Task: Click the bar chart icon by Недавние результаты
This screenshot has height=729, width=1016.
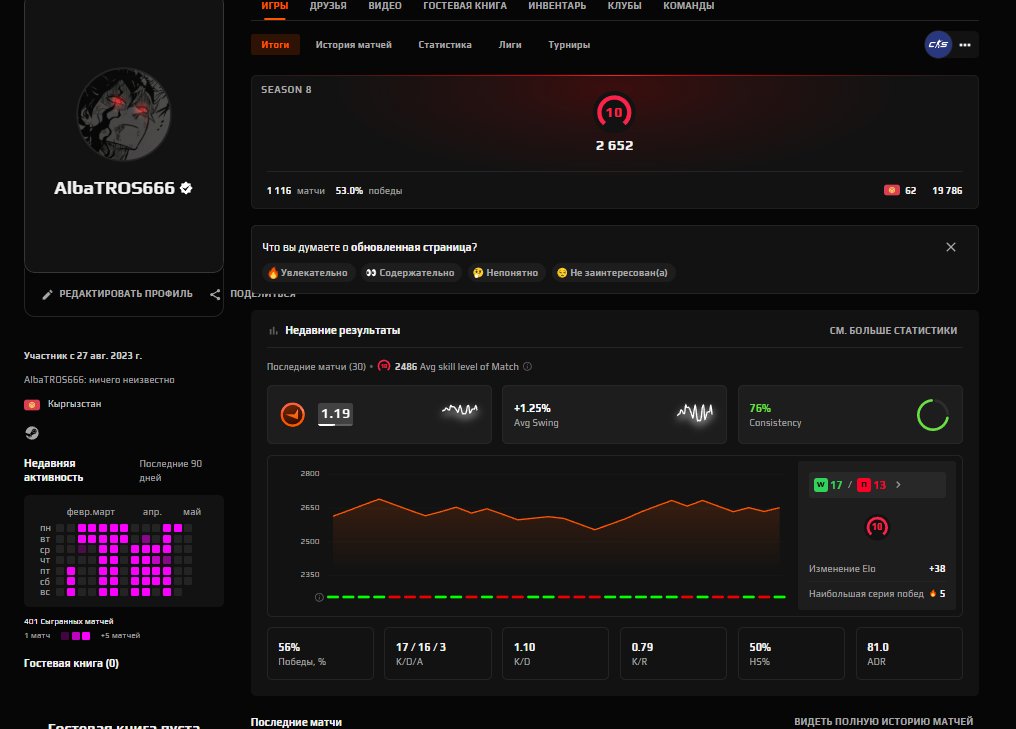Action: click(x=273, y=330)
